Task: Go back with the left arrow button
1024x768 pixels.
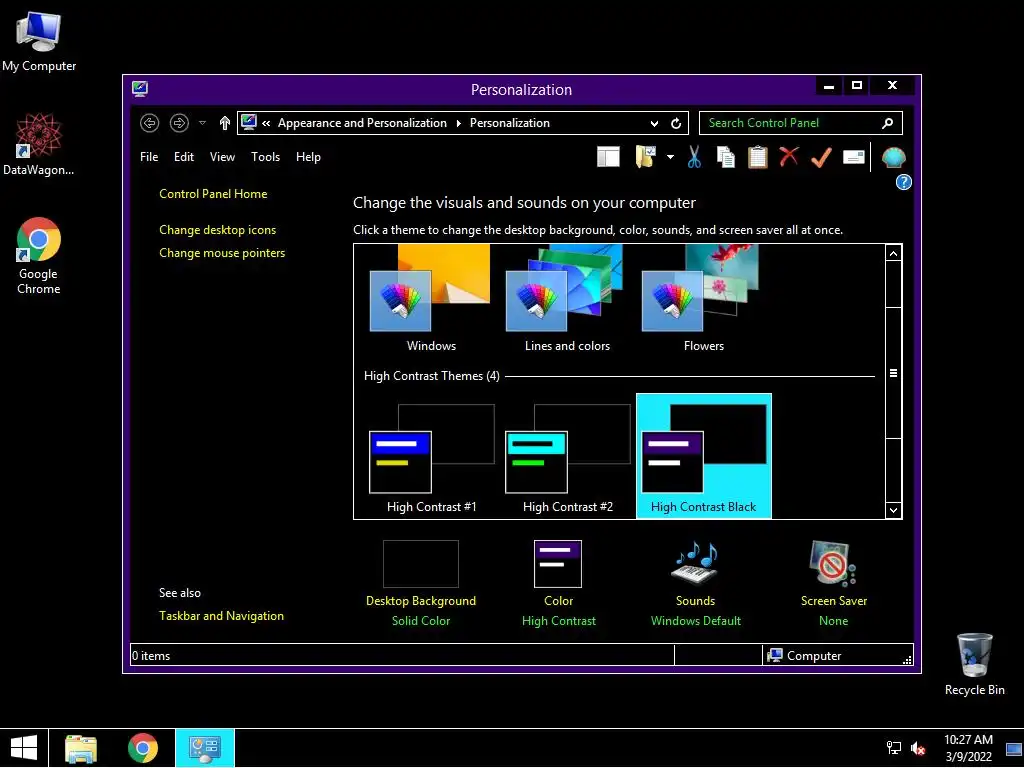Action: tap(150, 123)
